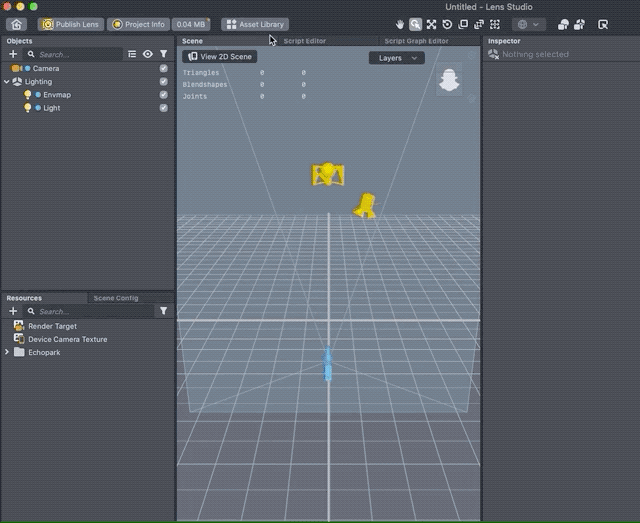
Task: Open the Scene Config tab
Action: [116, 298]
